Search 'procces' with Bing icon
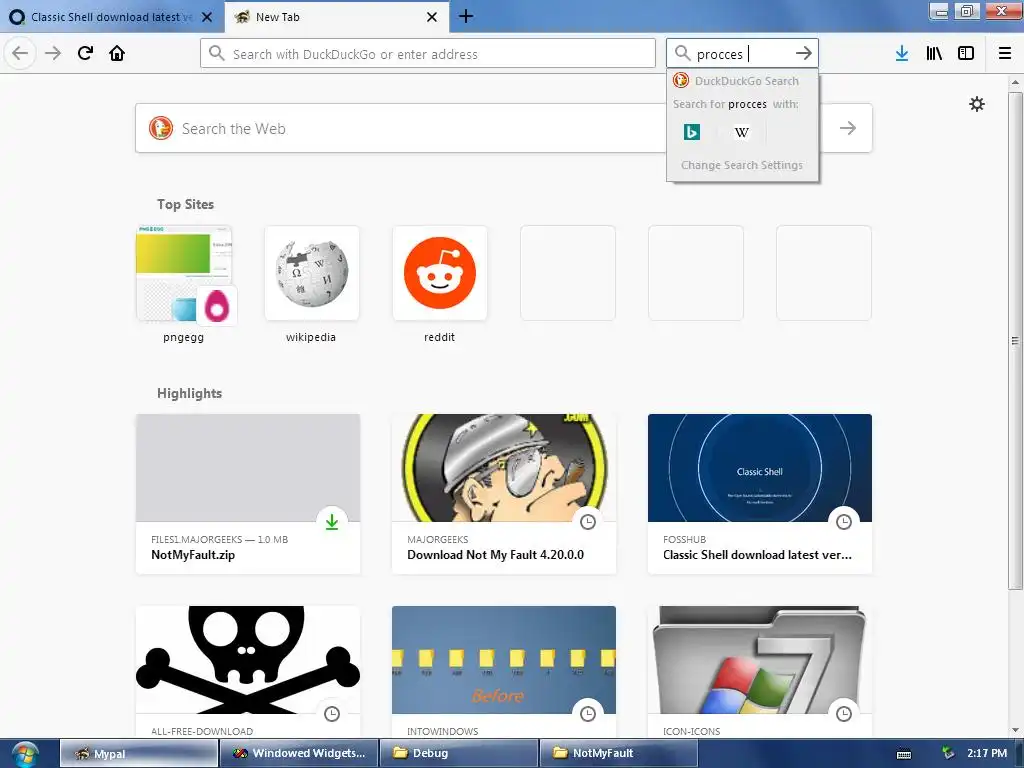 pos(692,133)
